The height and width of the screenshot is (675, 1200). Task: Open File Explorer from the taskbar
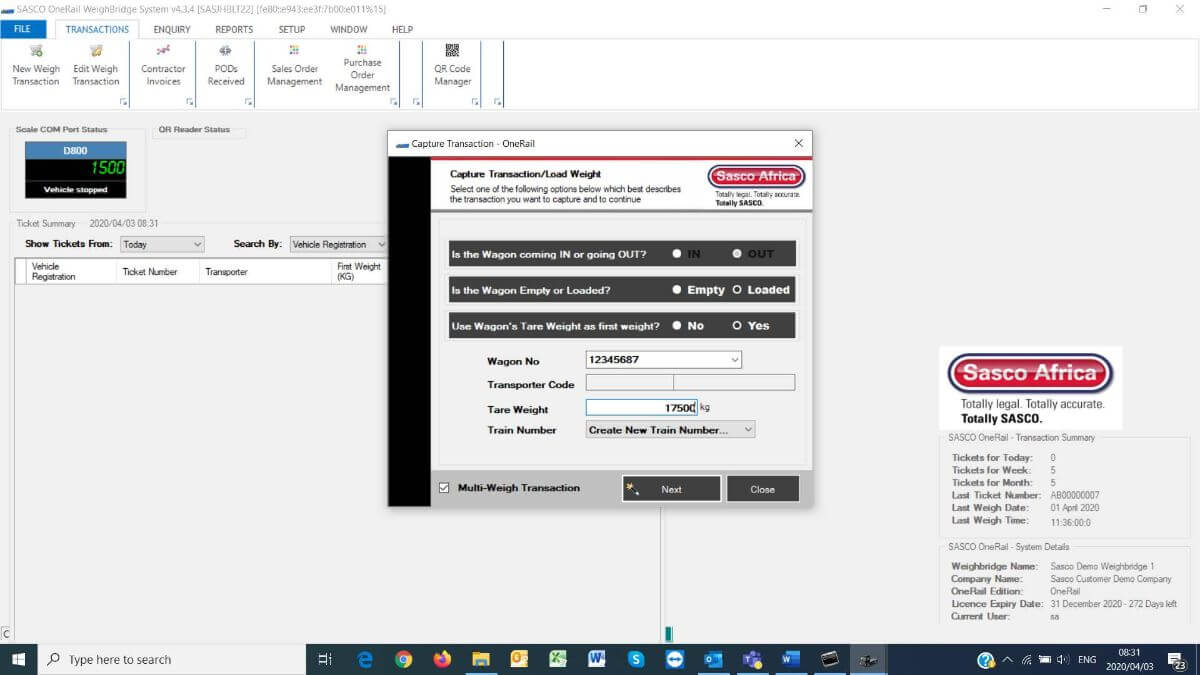click(x=480, y=659)
